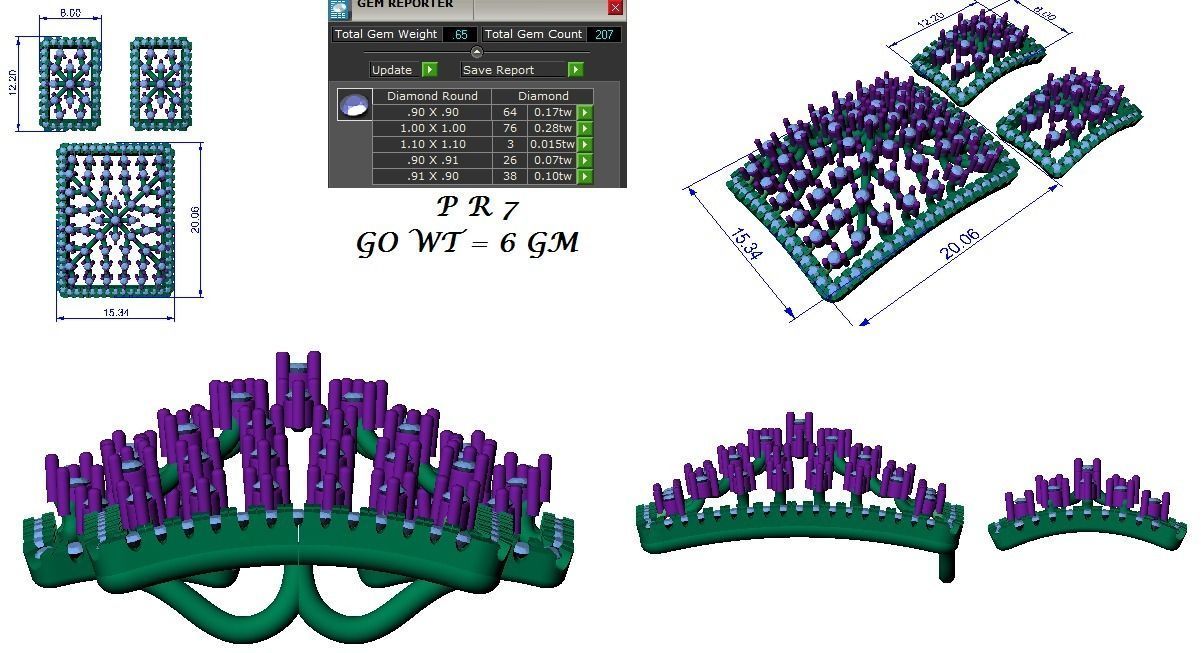
Task: Collapse the panel using the round arrow
Action: [x=477, y=52]
